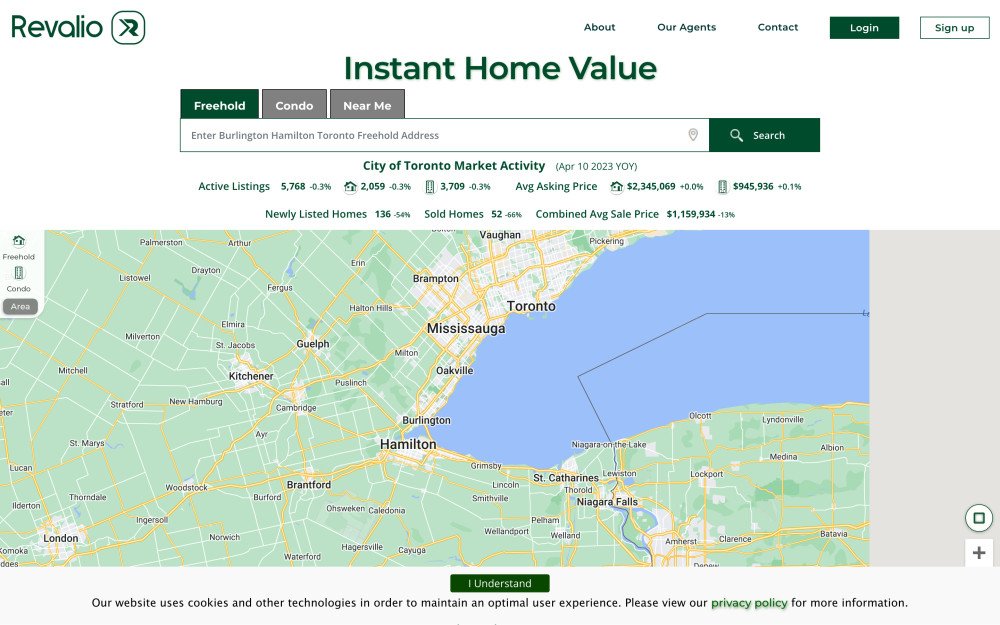The image size is (1000, 625).
Task: Click house icon beside 2,059 active listings
Action: [350, 187]
